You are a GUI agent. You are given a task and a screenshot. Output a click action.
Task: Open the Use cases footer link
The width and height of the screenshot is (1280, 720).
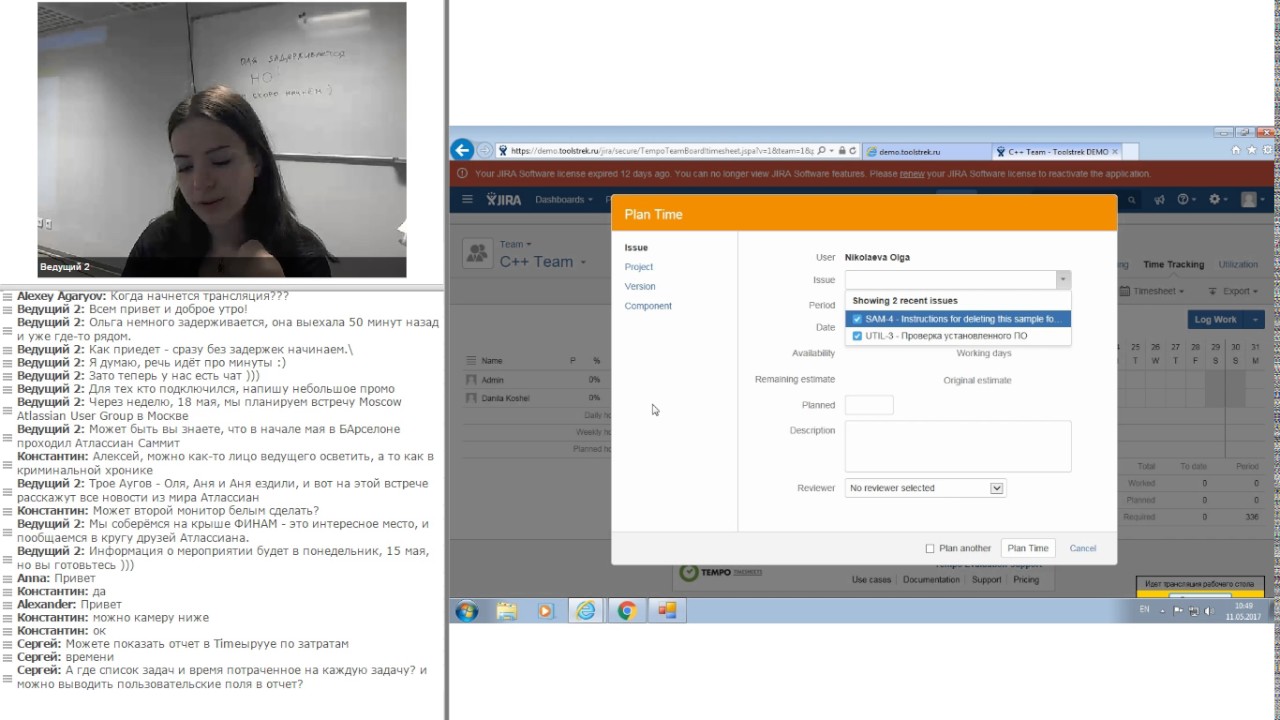pyautogui.click(x=871, y=580)
